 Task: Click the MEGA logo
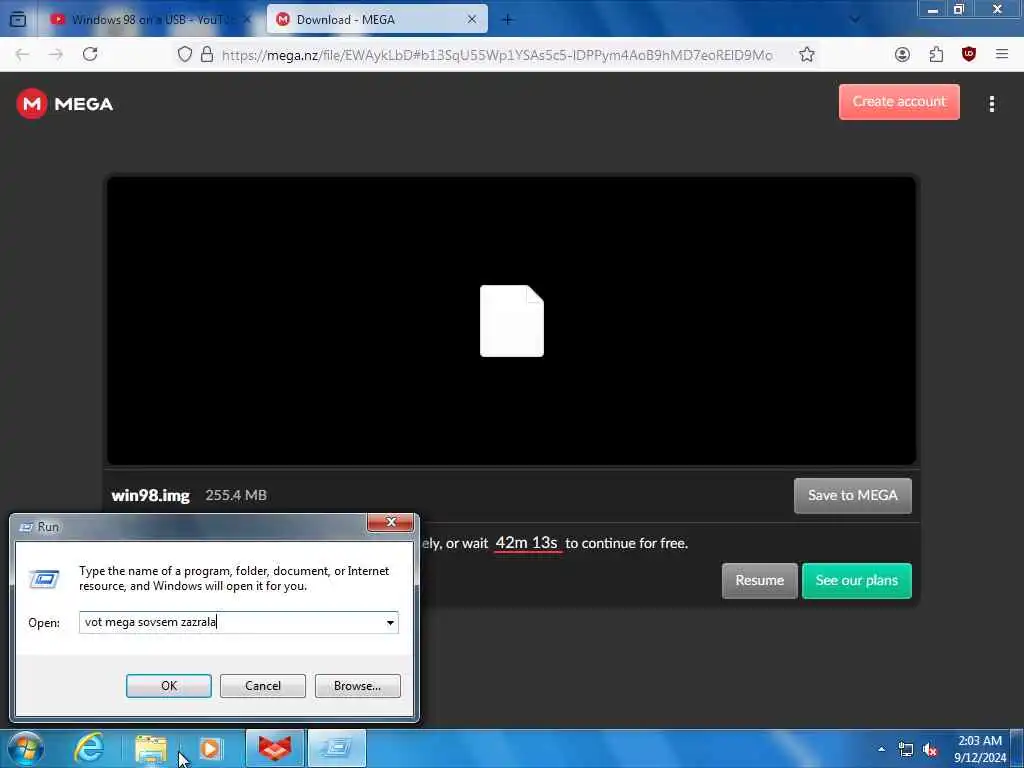coord(65,104)
